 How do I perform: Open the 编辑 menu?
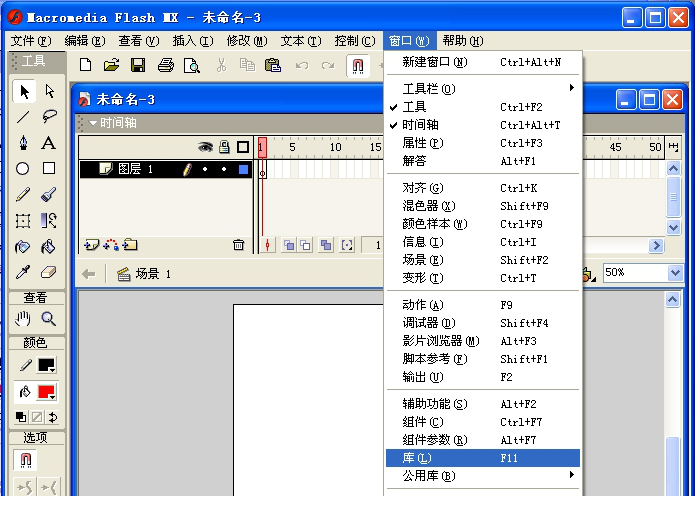pos(85,41)
